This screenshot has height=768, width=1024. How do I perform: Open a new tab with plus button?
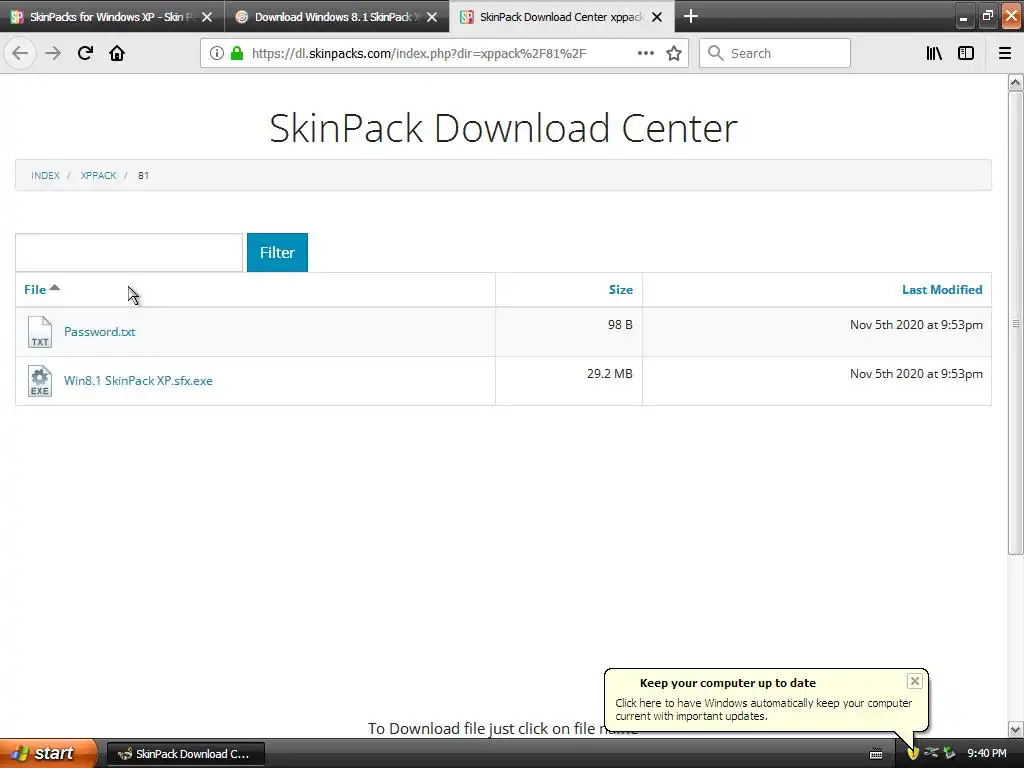click(x=690, y=16)
